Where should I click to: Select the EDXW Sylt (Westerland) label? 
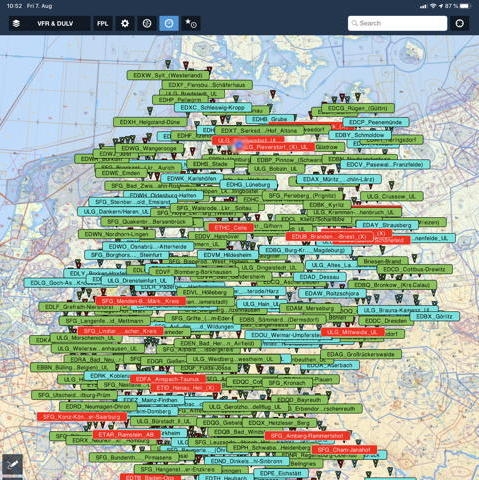coord(168,75)
